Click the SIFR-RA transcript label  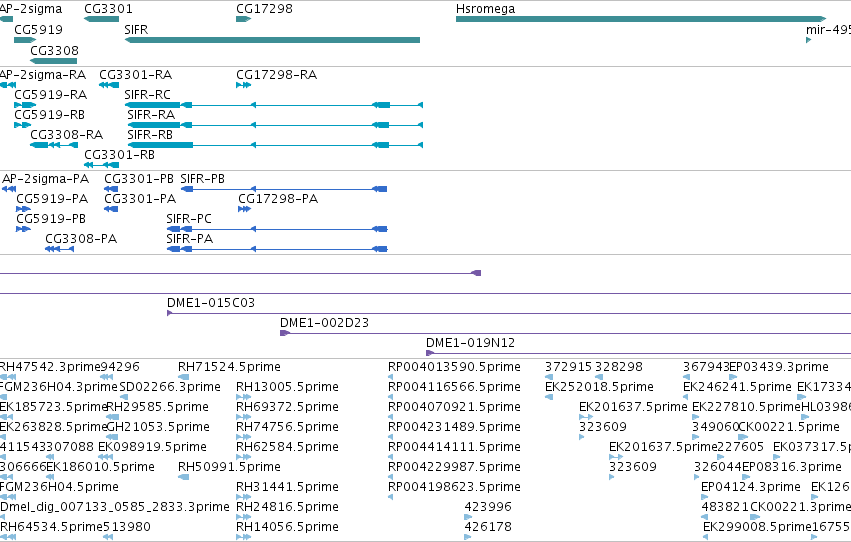151,114
